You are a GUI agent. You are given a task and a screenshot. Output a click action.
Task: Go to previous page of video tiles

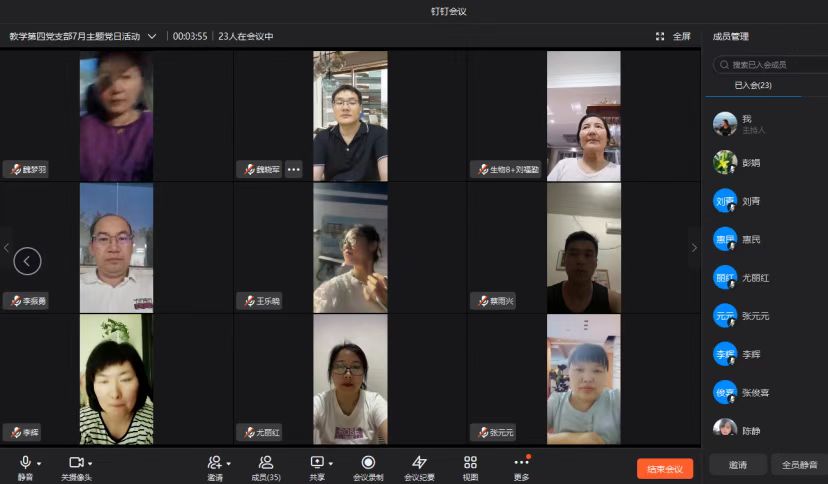click(x=27, y=261)
